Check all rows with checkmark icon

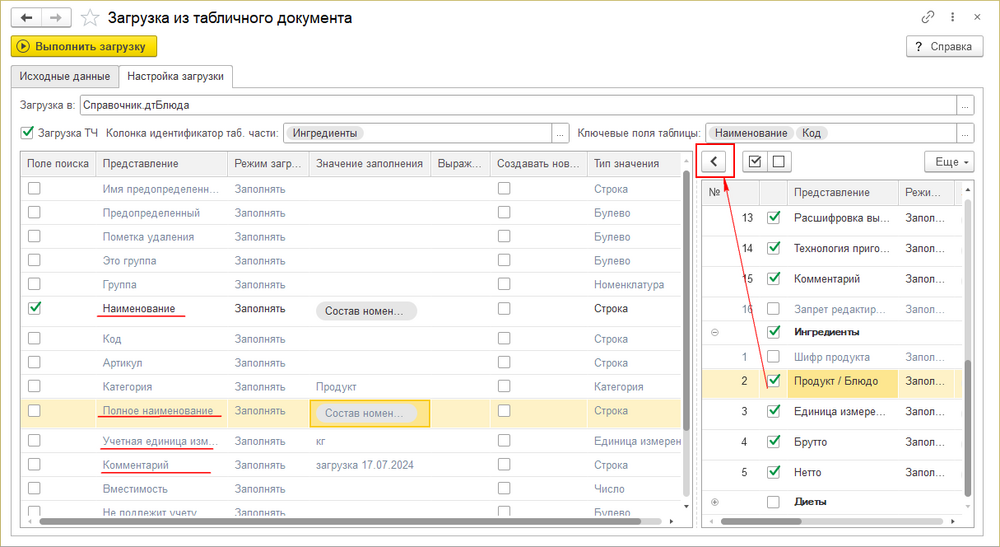pyautogui.click(x=755, y=161)
